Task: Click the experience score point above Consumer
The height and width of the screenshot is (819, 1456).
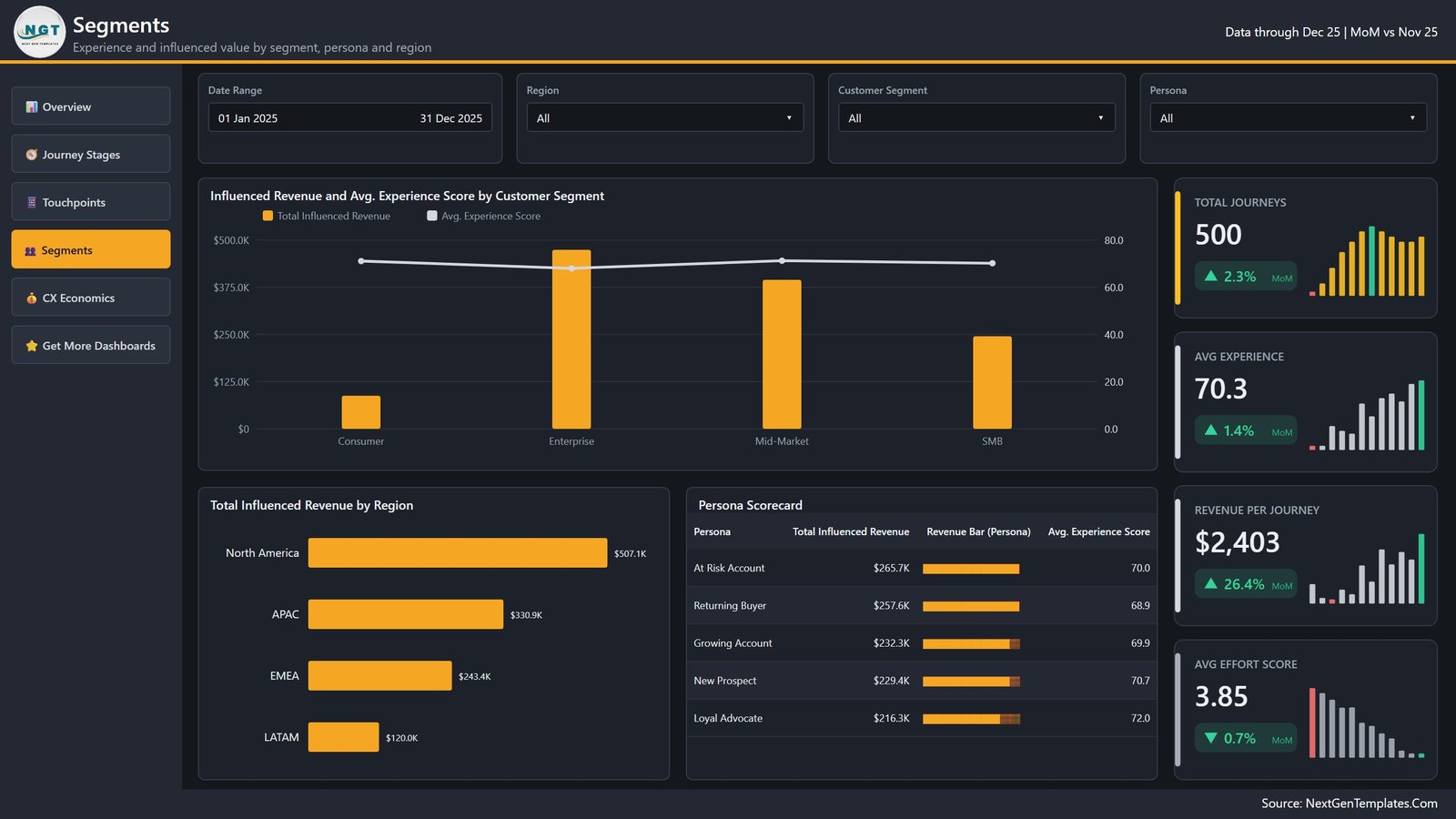Action: tap(361, 261)
